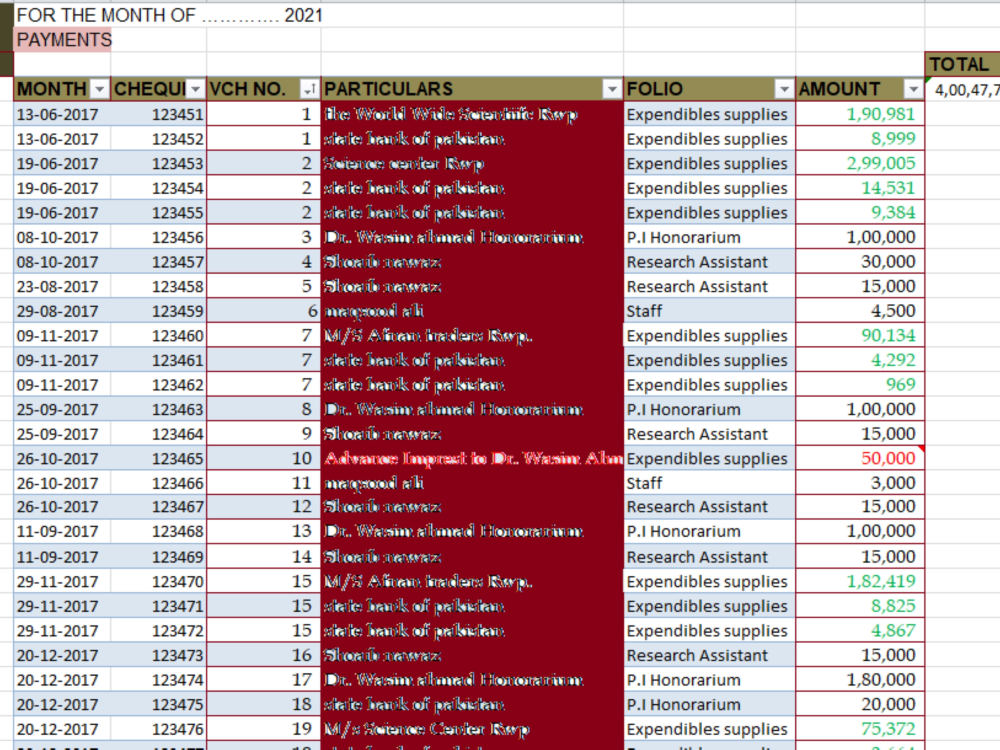Click date 23-08-2017
Image resolution: width=1000 pixels, height=750 pixels.
pyautogui.click(x=57, y=287)
